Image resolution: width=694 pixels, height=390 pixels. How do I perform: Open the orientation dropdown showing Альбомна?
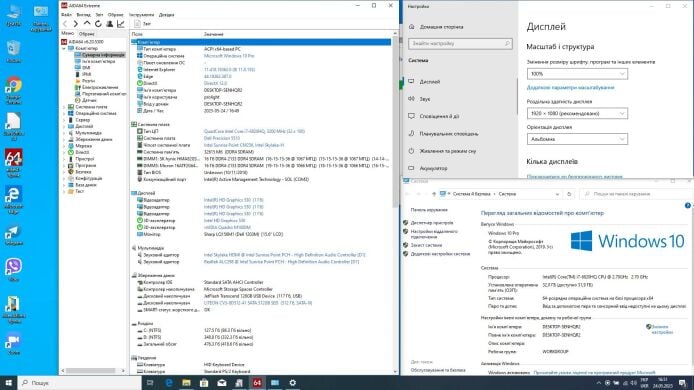577,139
